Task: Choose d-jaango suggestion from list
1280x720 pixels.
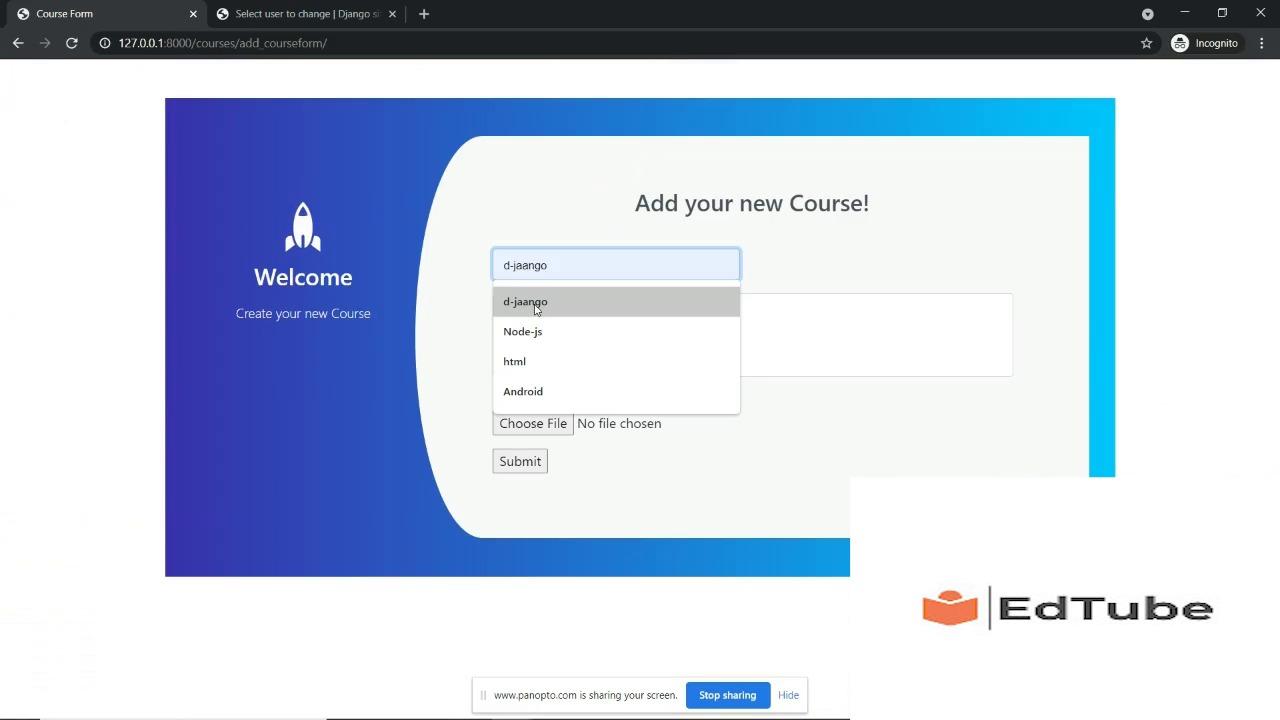Action: pos(616,302)
